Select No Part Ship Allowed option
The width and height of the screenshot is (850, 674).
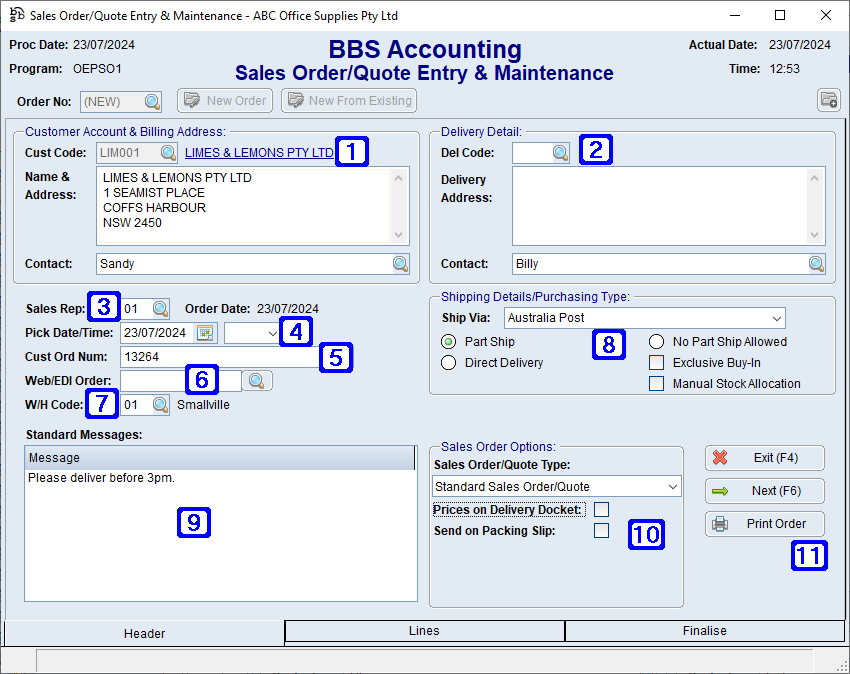[656, 342]
